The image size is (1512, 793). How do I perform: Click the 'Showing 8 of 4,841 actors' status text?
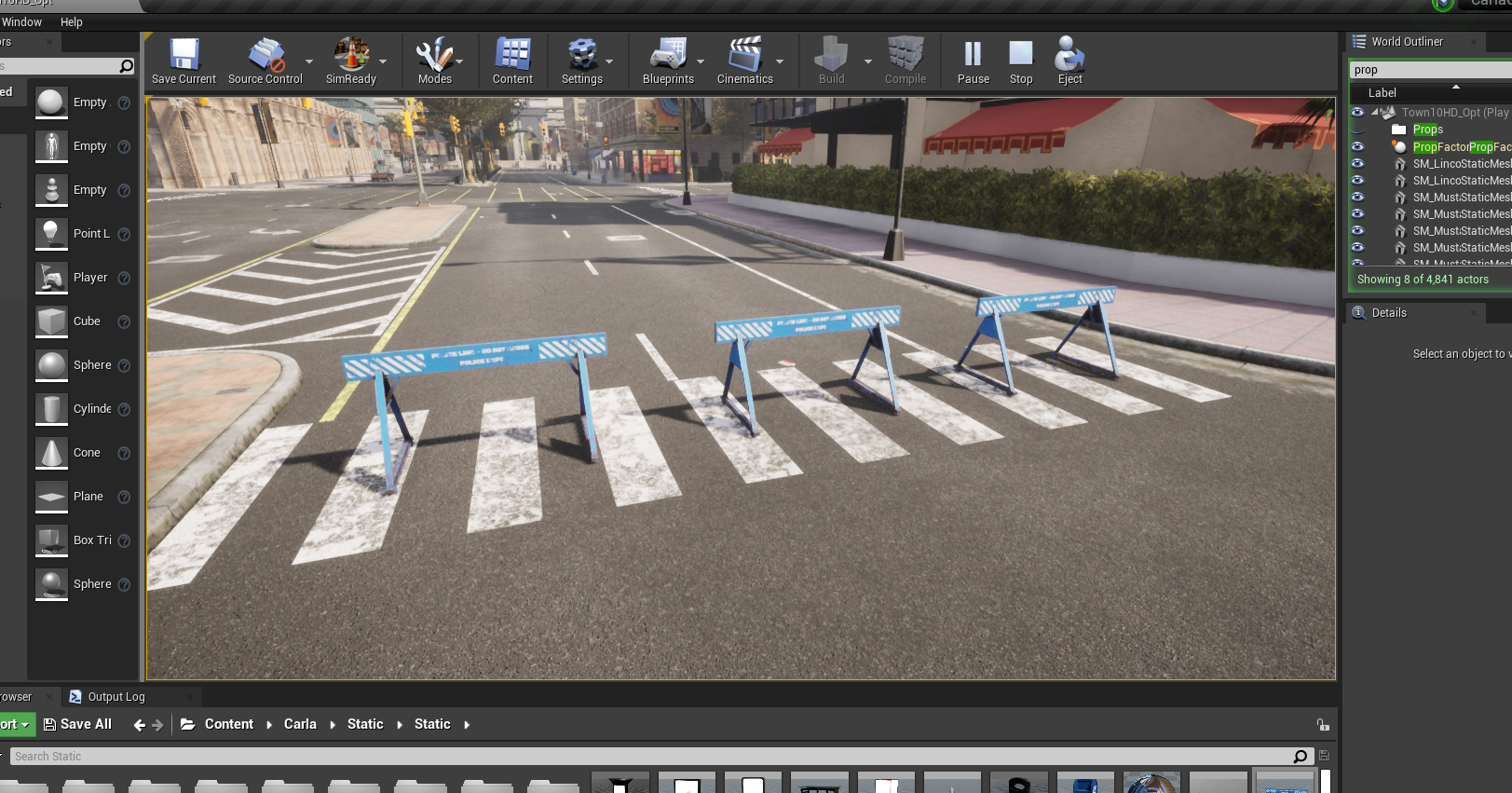(x=1423, y=280)
